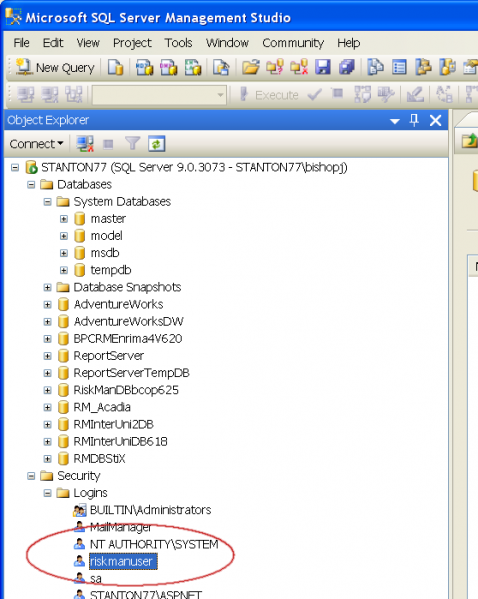The height and width of the screenshot is (599, 478).
Task: Click Stop icon in Object Explorer toolbar
Action: point(109,144)
